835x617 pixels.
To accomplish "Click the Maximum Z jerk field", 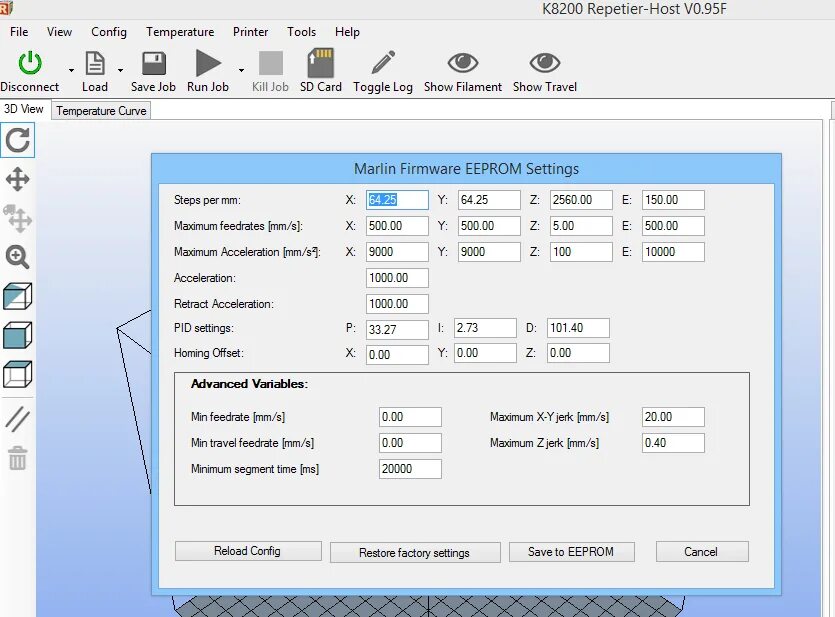I will (673, 443).
